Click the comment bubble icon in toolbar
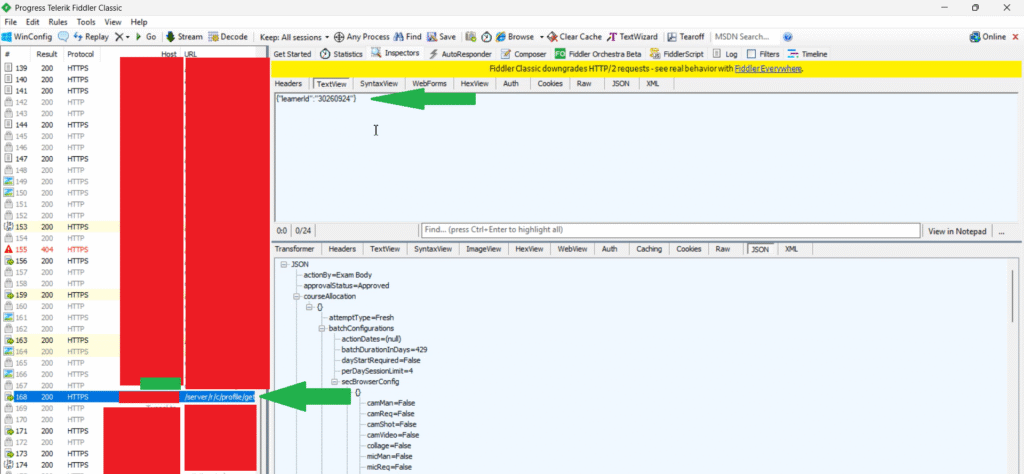 [63, 36]
